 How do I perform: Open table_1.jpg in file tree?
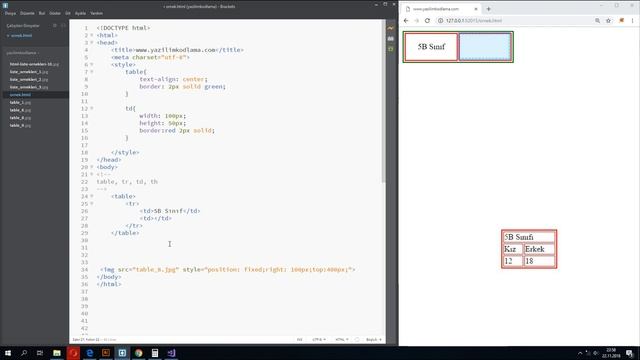point(20,102)
